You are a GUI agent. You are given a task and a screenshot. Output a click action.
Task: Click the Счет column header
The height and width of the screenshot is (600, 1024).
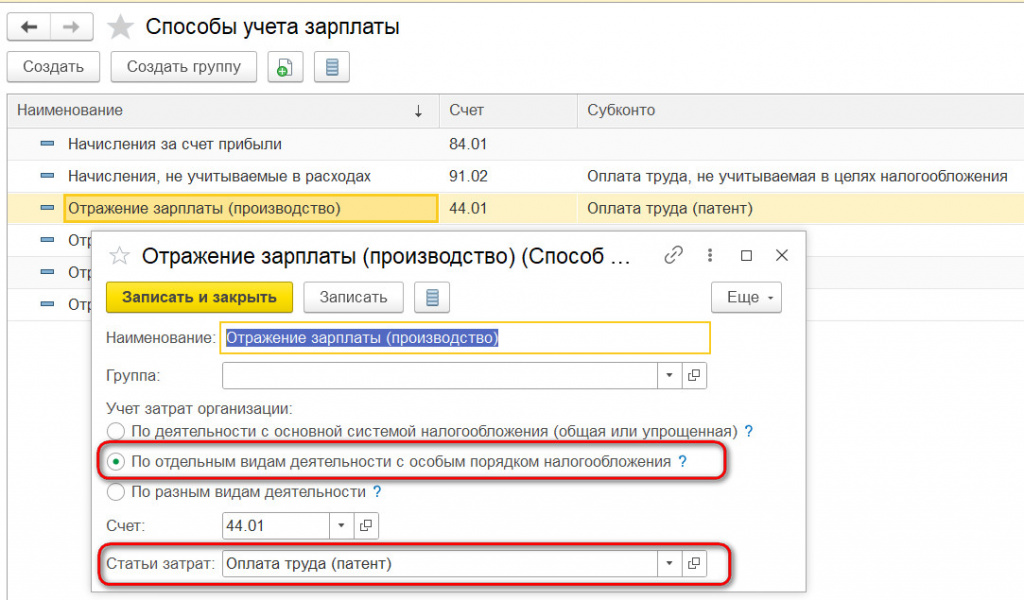(x=509, y=110)
